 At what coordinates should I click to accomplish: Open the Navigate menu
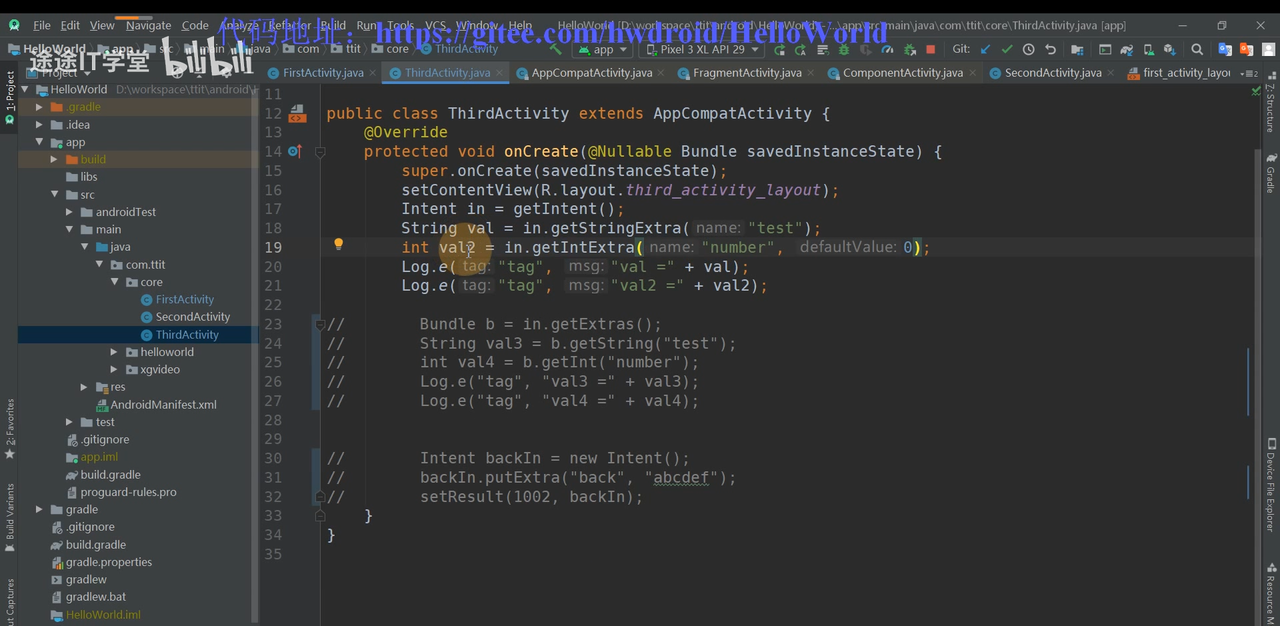[x=148, y=25]
